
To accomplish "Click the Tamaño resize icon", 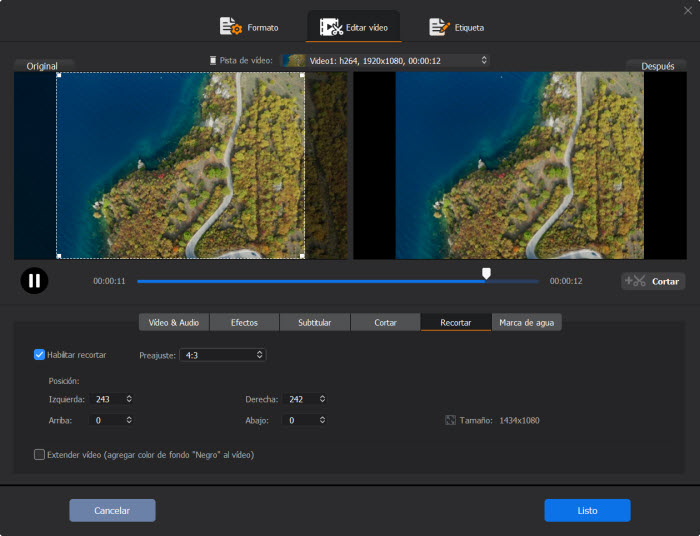I will coord(450,420).
